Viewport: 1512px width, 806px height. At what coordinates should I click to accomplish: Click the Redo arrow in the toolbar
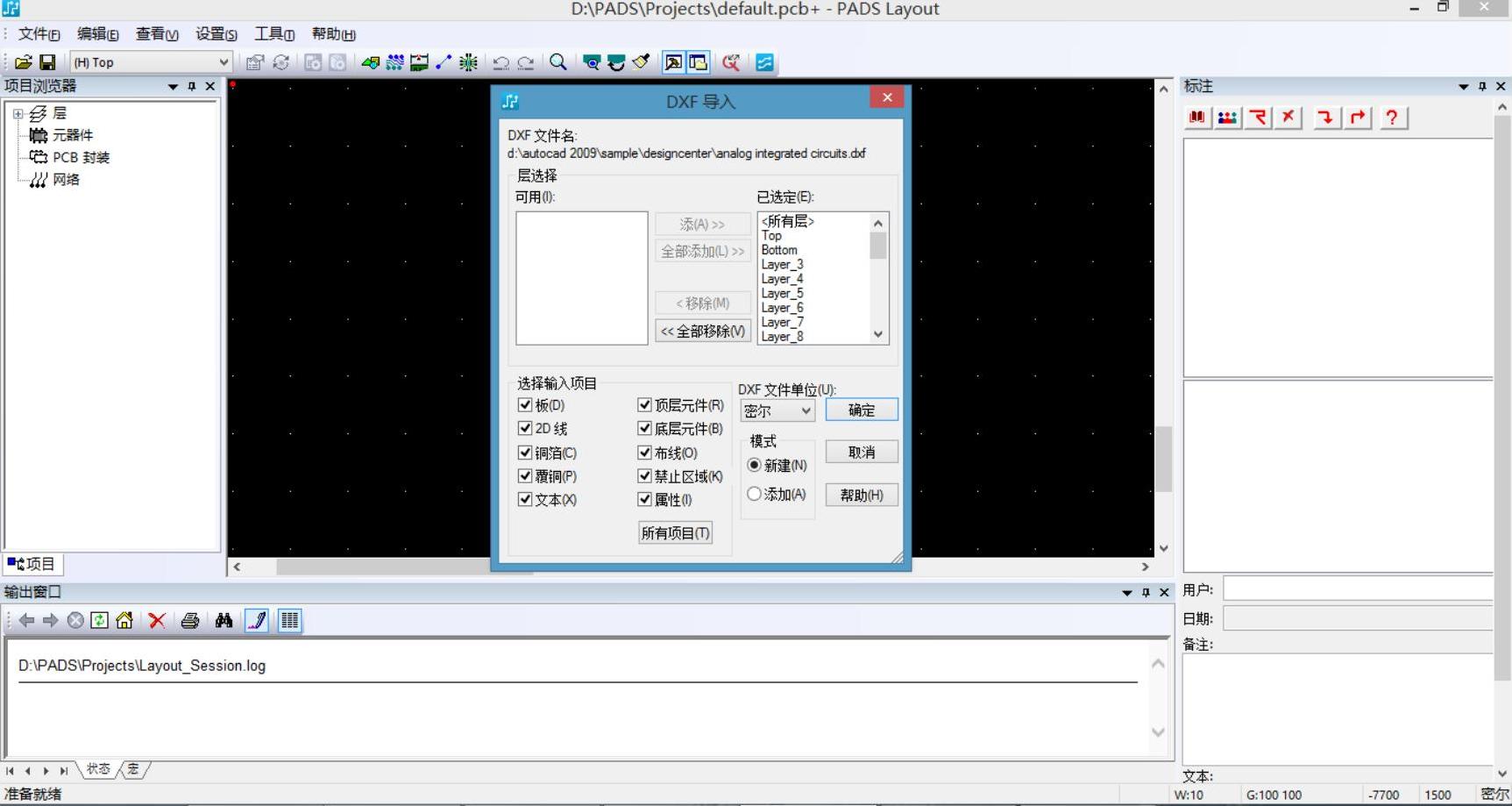[x=526, y=62]
